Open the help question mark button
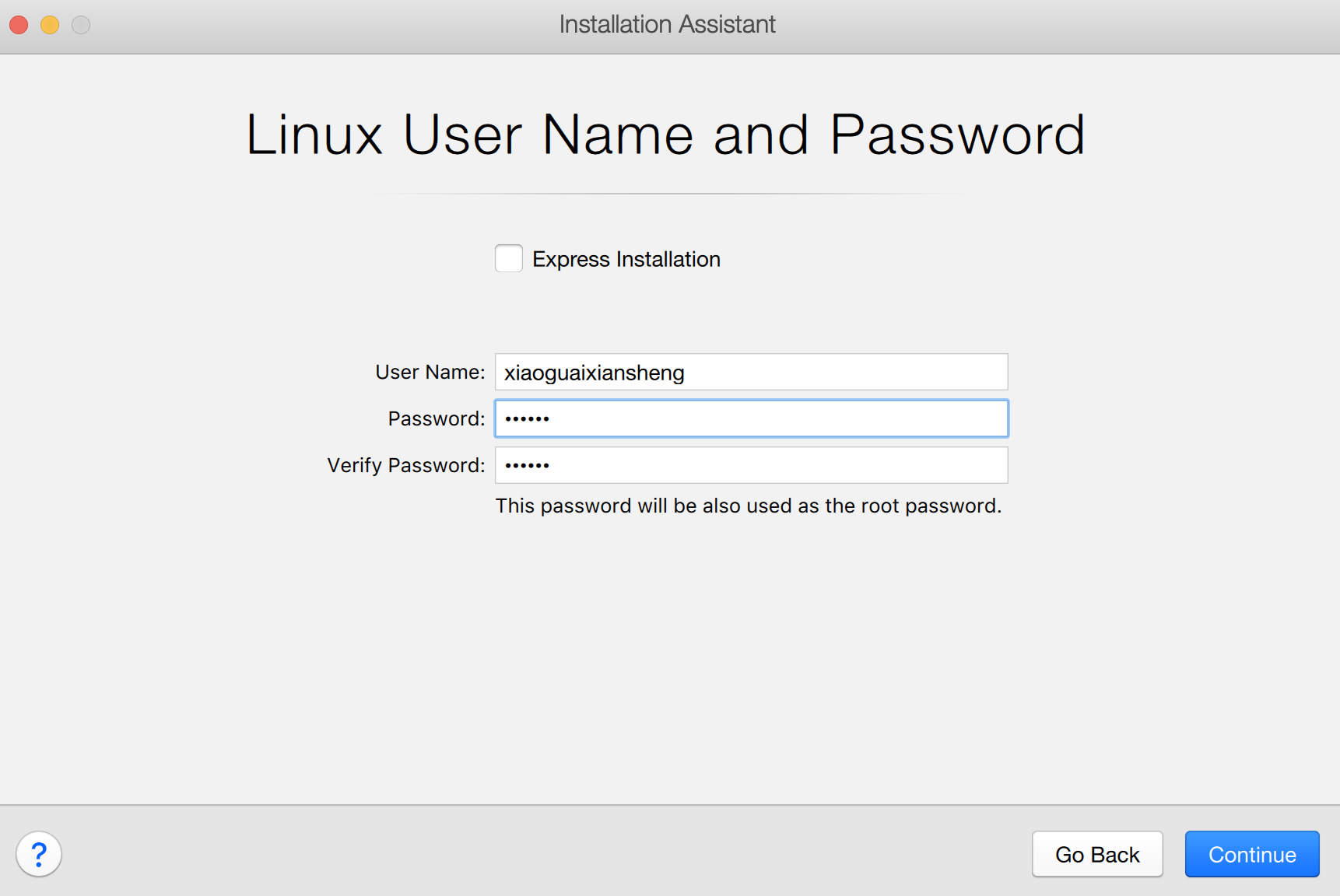The image size is (1340, 896). (39, 854)
